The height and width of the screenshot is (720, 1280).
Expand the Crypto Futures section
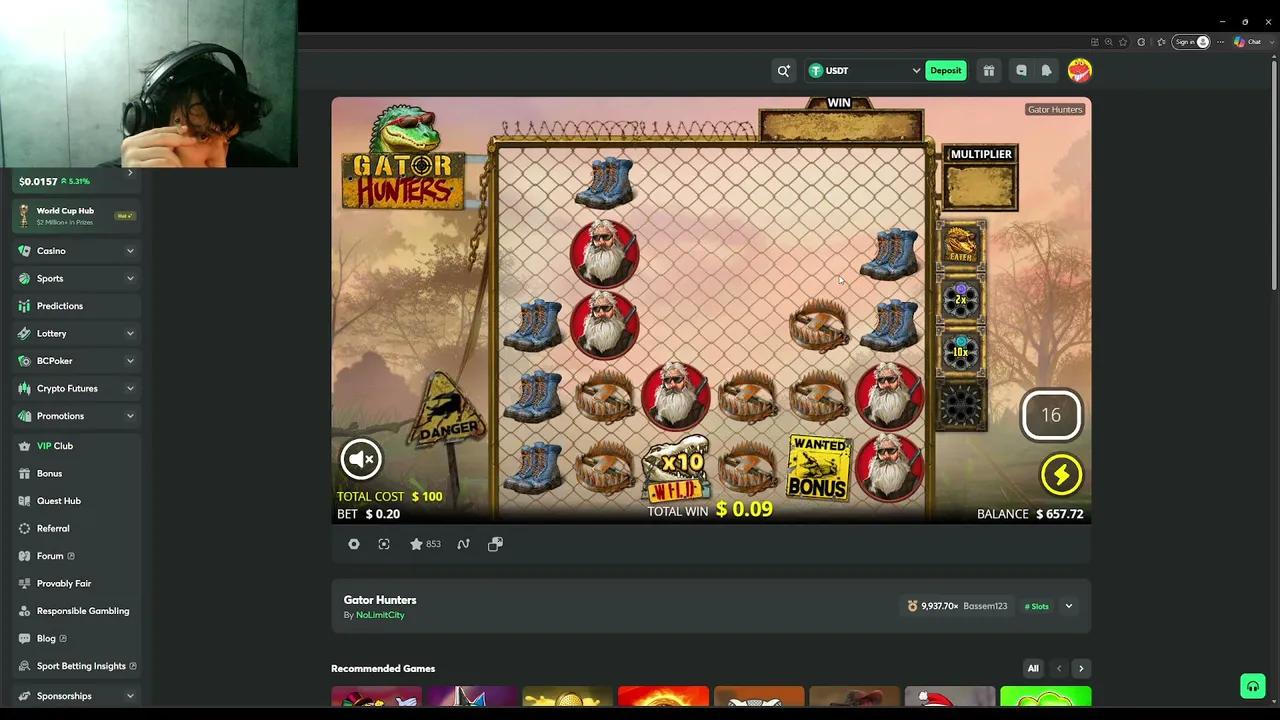[76, 388]
